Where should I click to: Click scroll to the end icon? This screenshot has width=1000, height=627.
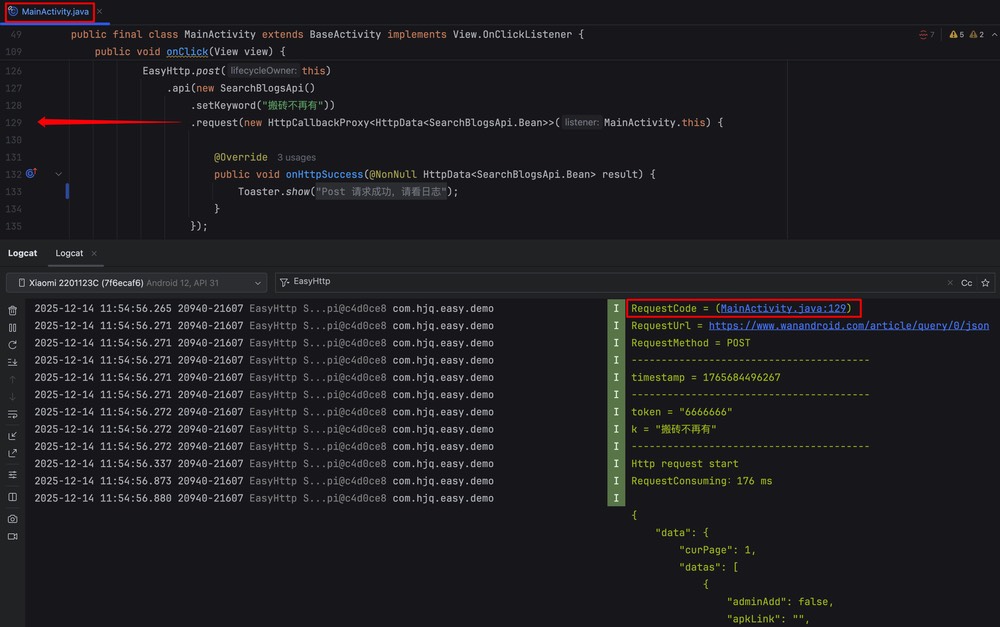[x=12, y=362]
